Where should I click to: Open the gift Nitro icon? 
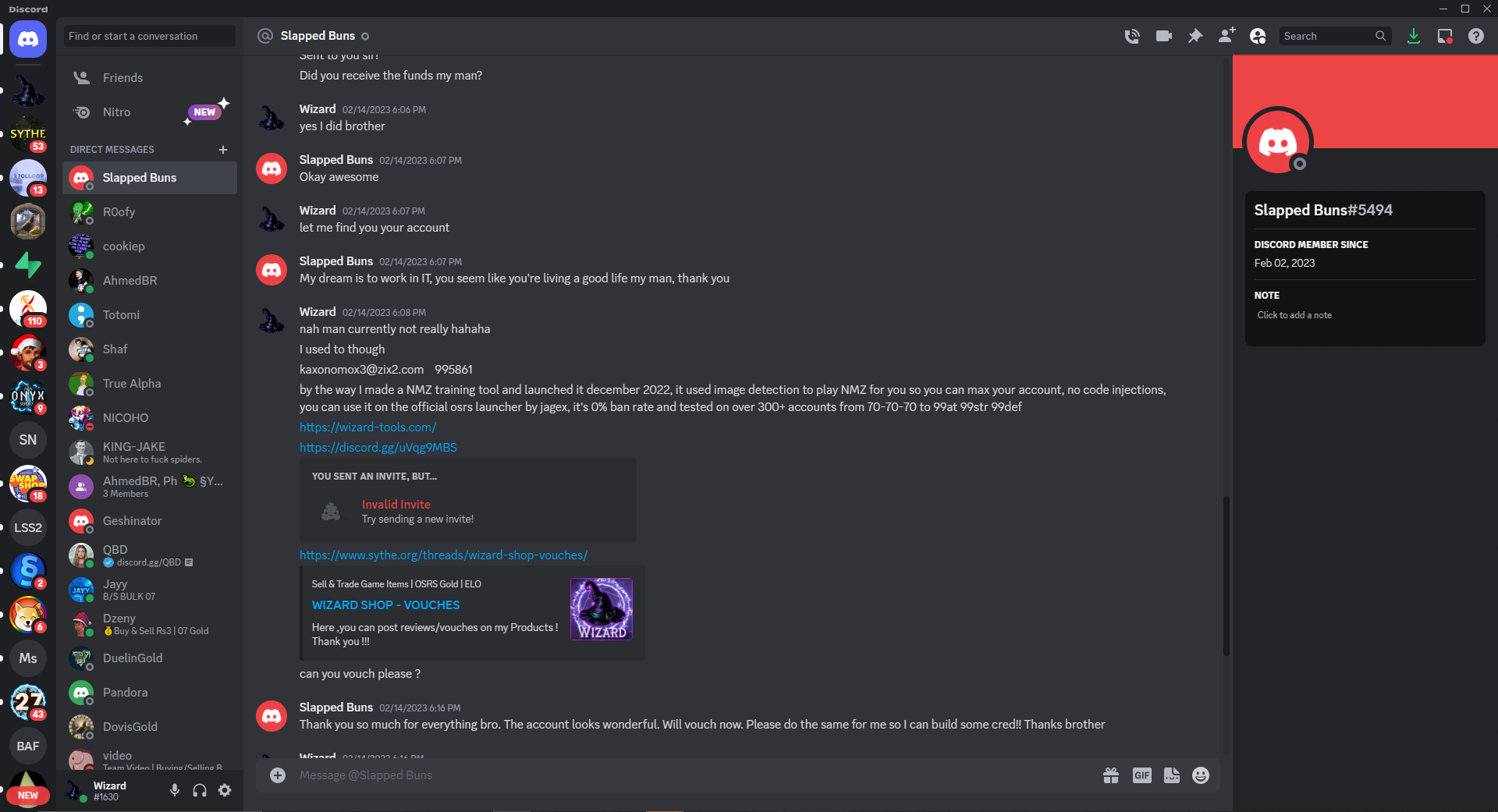pyautogui.click(x=1111, y=775)
